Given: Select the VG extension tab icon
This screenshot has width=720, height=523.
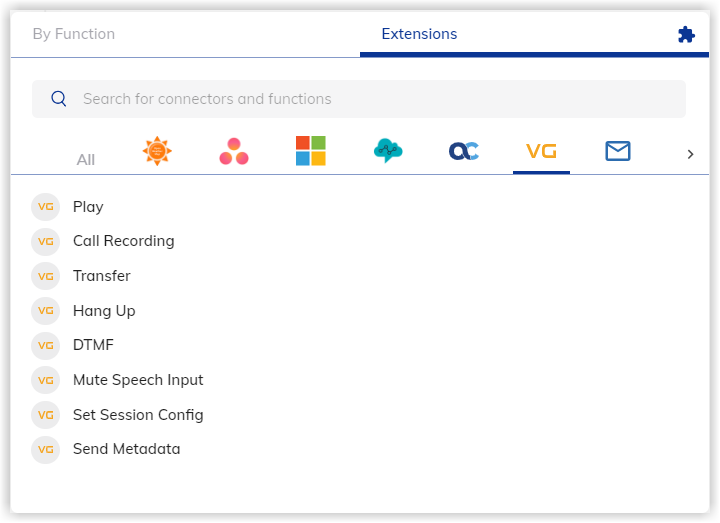Looking at the screenshot, I should pos(541,151).
